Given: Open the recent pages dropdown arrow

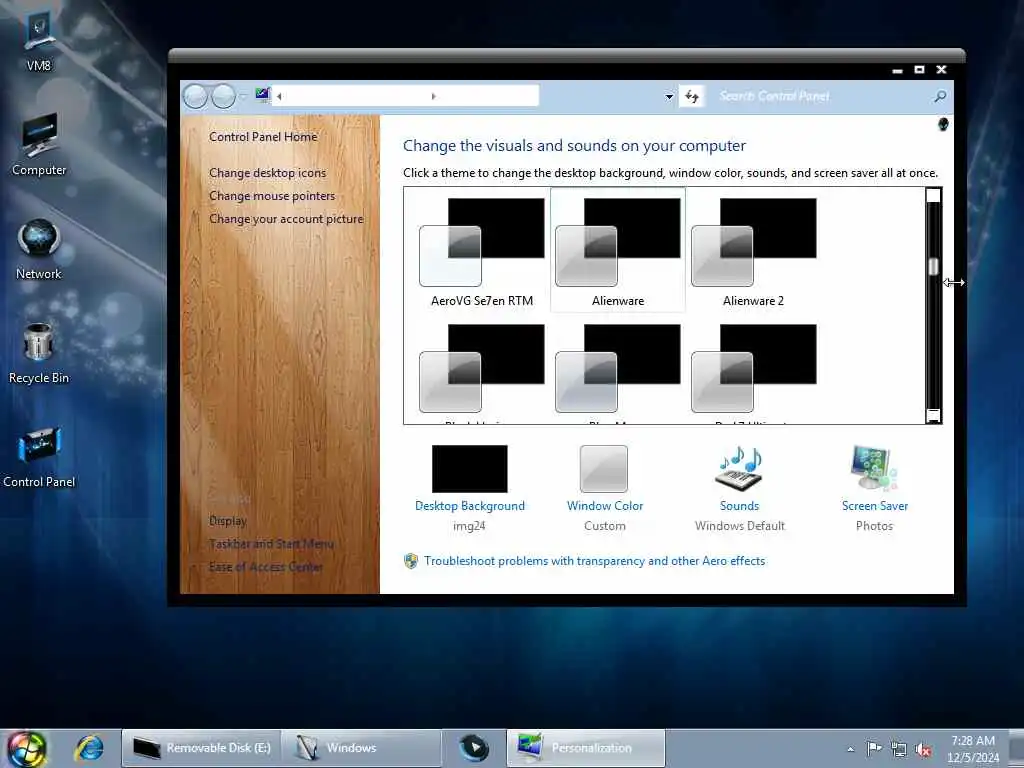Looking at the screenshot, I should pyautogui.click(x=243, y=96).
